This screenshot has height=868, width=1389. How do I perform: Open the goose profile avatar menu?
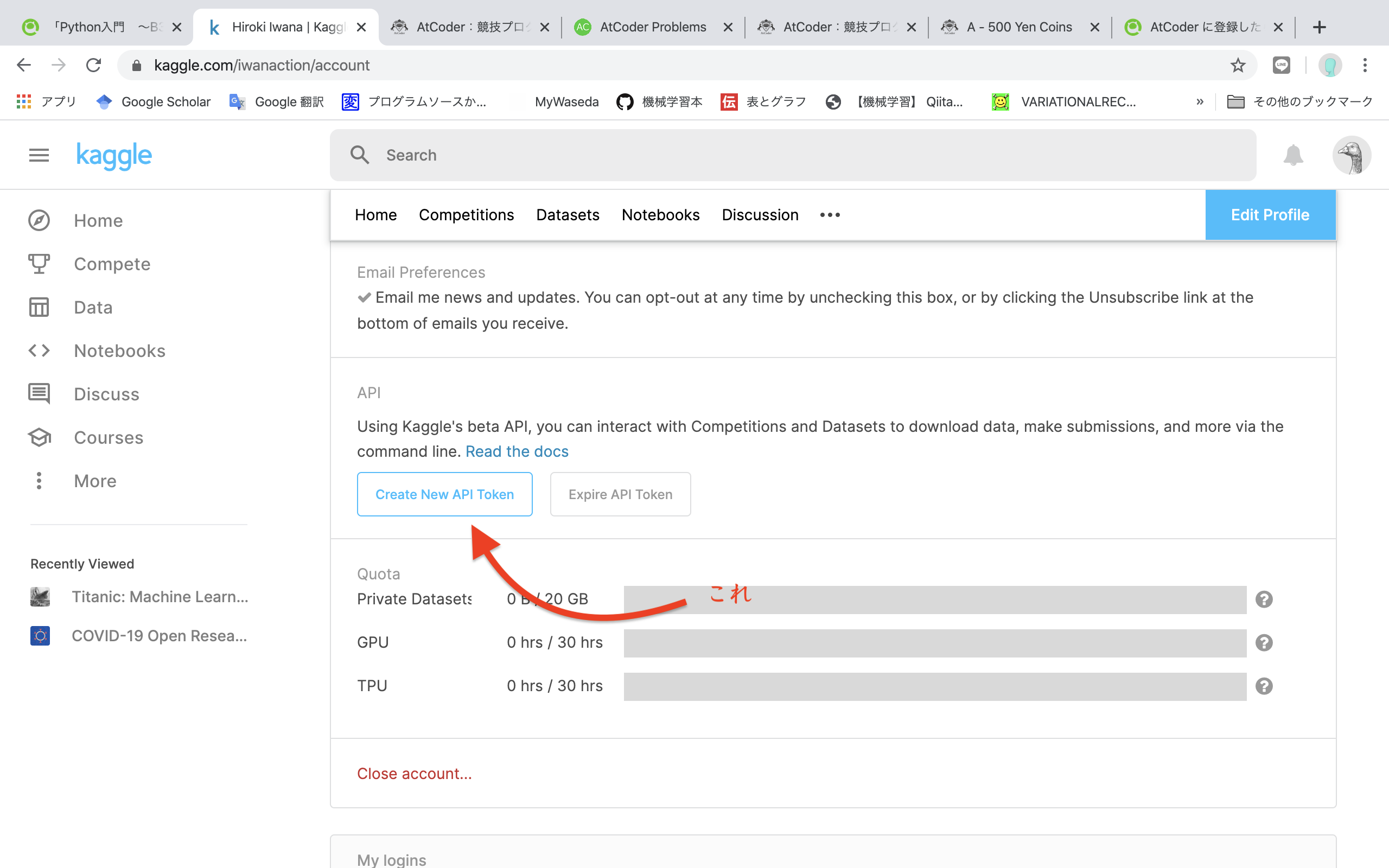1351,155
